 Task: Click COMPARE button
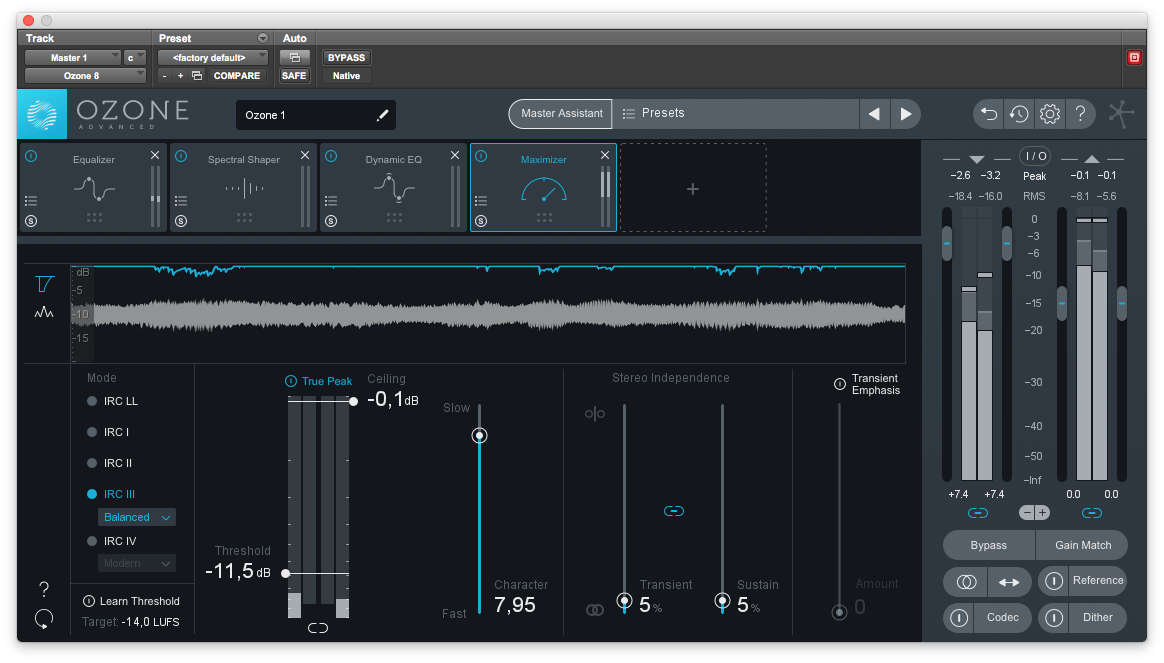[x=237, y=76]
